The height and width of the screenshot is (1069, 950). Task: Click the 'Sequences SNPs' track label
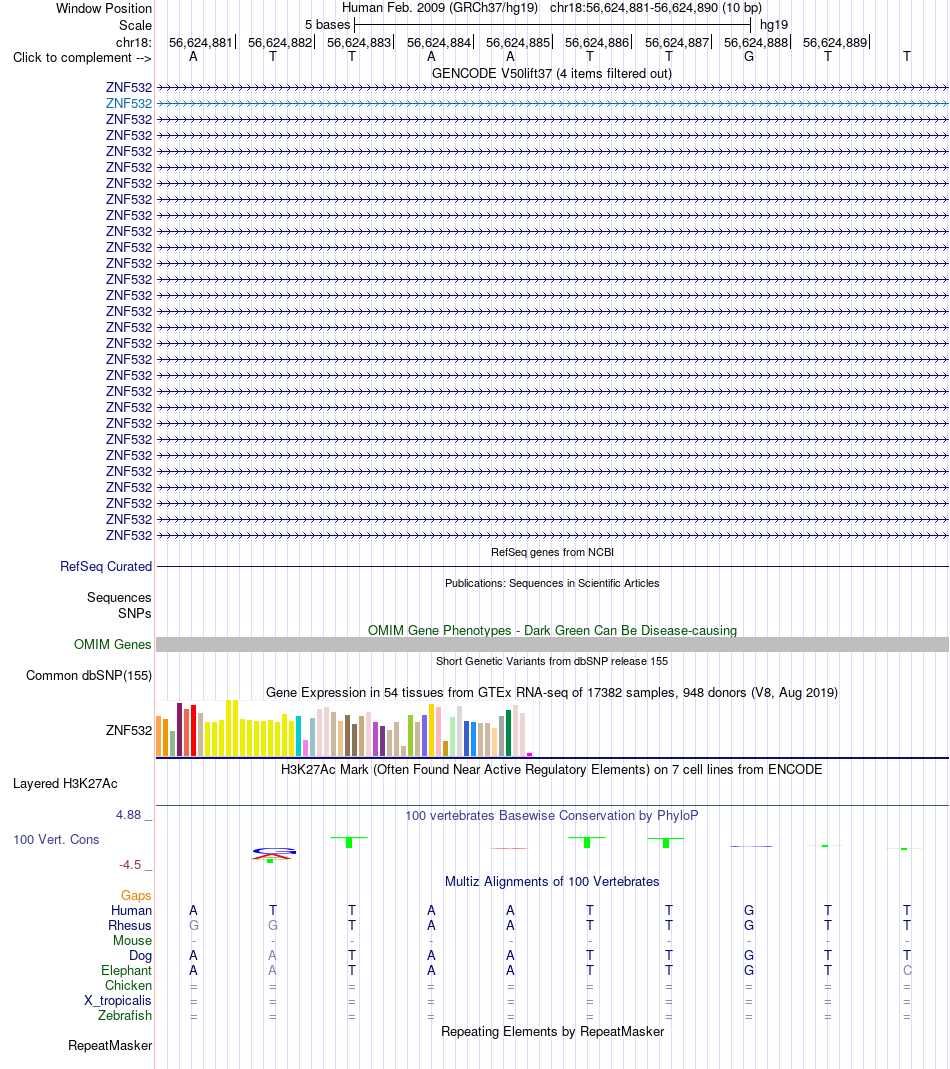coord(119,605)
